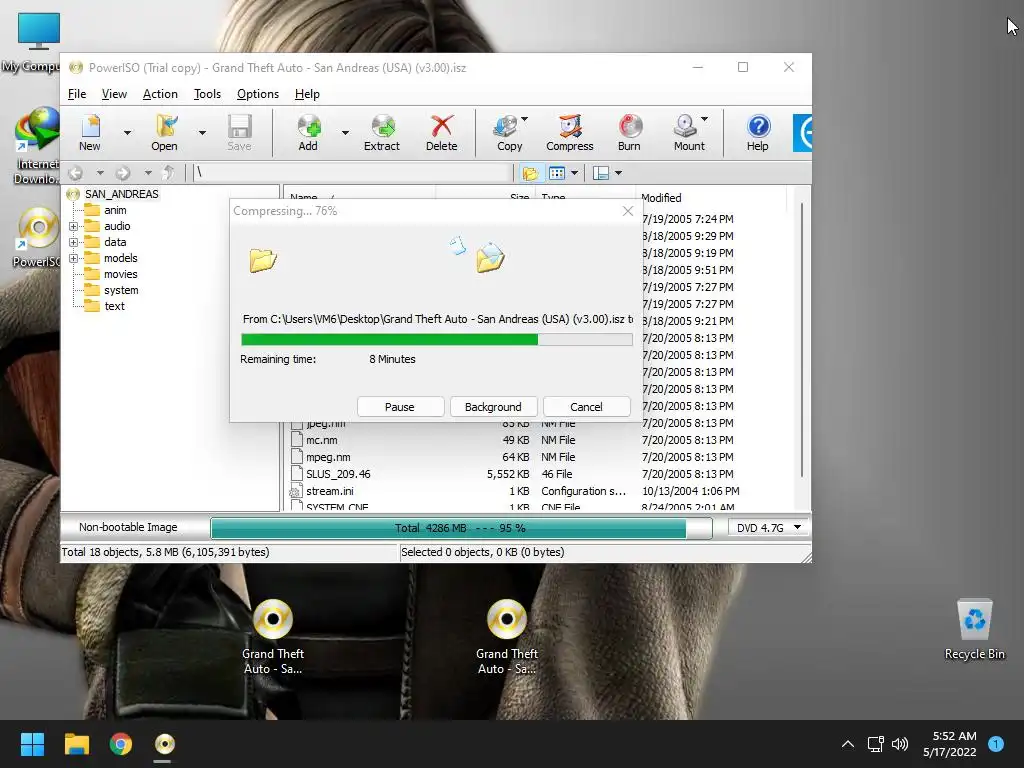Click PowerISO taskbar icon
Screen dimensions: 1024x768
[x=165, y=744]
